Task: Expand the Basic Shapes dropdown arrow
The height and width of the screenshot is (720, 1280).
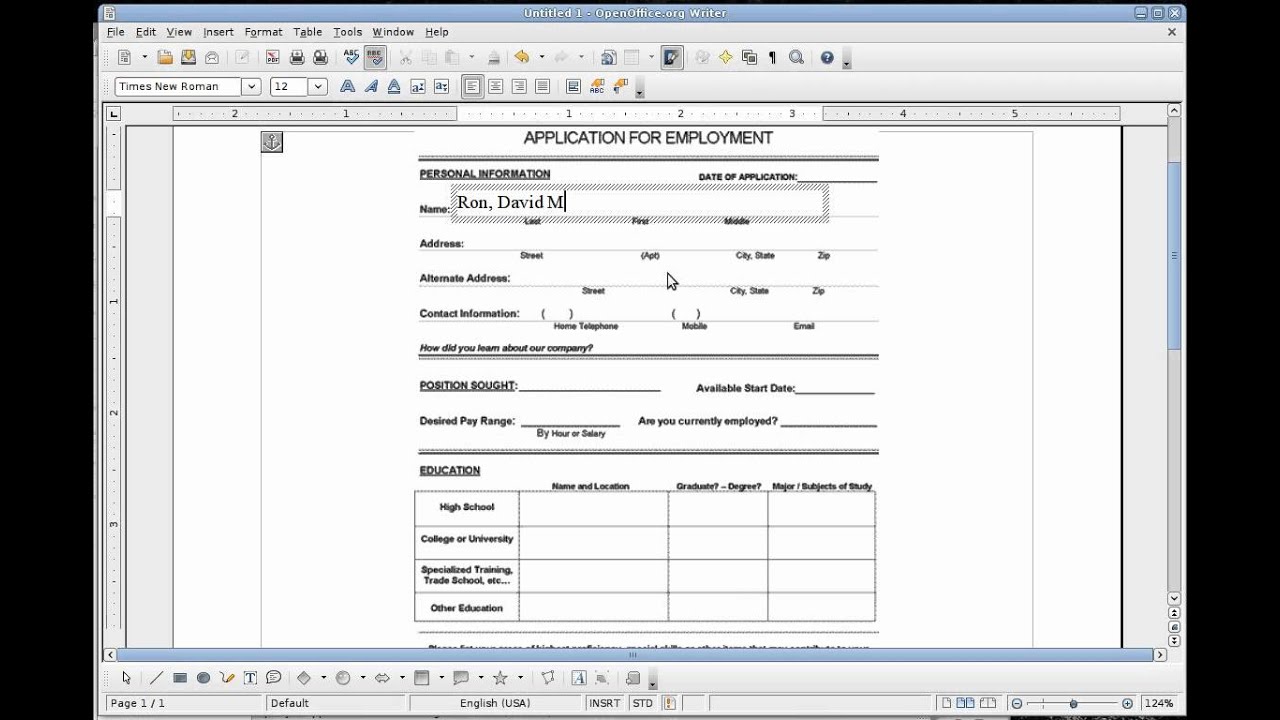Action: pyautogui.click(x=323, y=678)
